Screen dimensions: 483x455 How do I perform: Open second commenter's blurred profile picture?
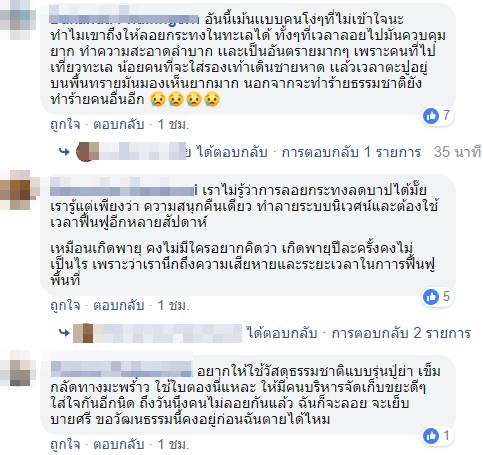pos(20,190)
